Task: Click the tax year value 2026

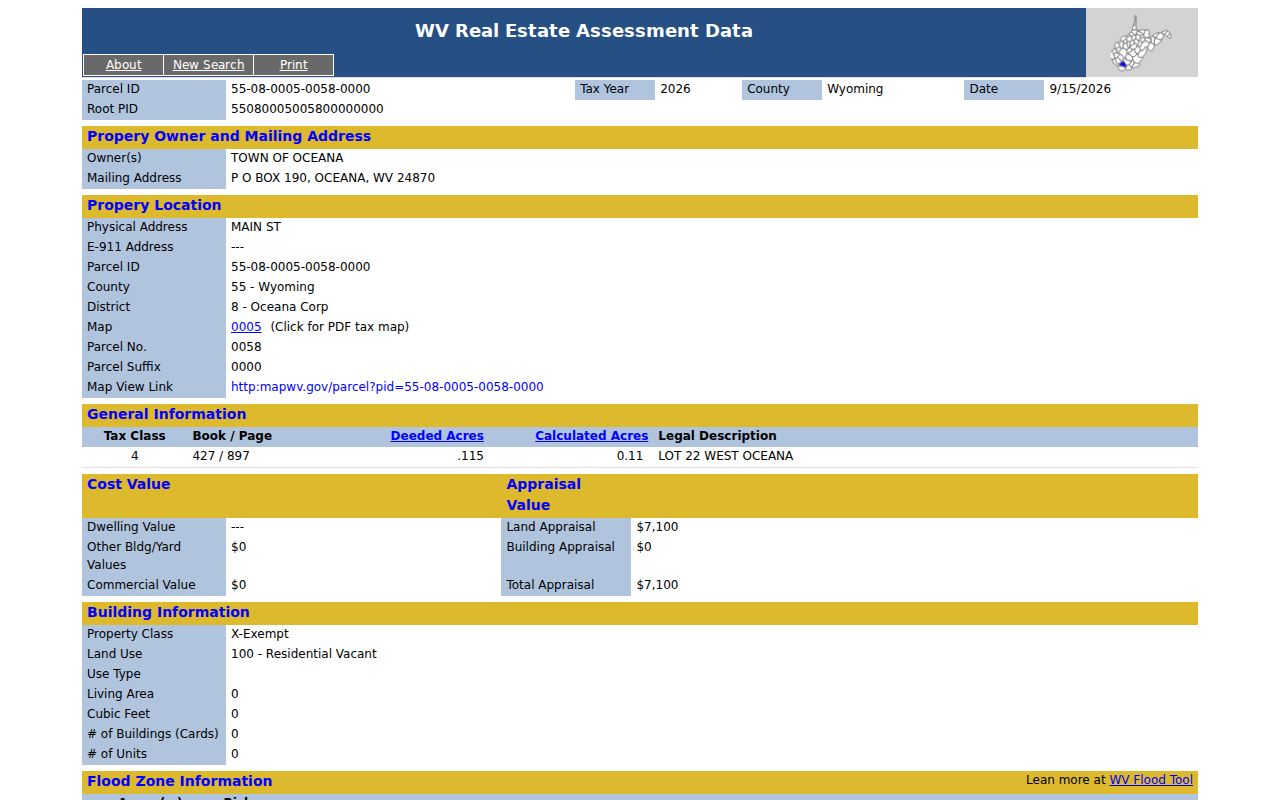Action: click(x=675, y=89)
